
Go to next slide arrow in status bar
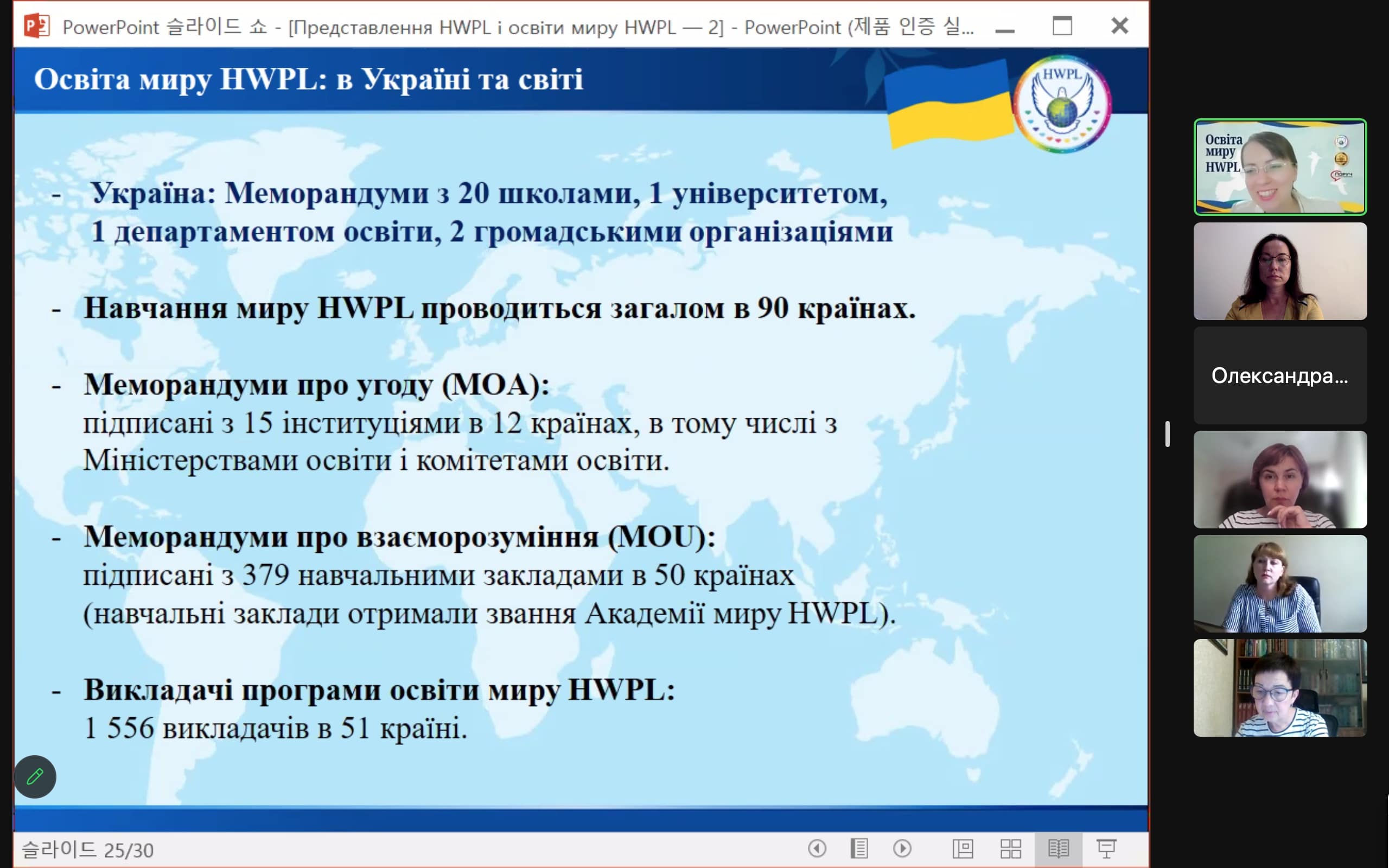click(x=902, y=848)
